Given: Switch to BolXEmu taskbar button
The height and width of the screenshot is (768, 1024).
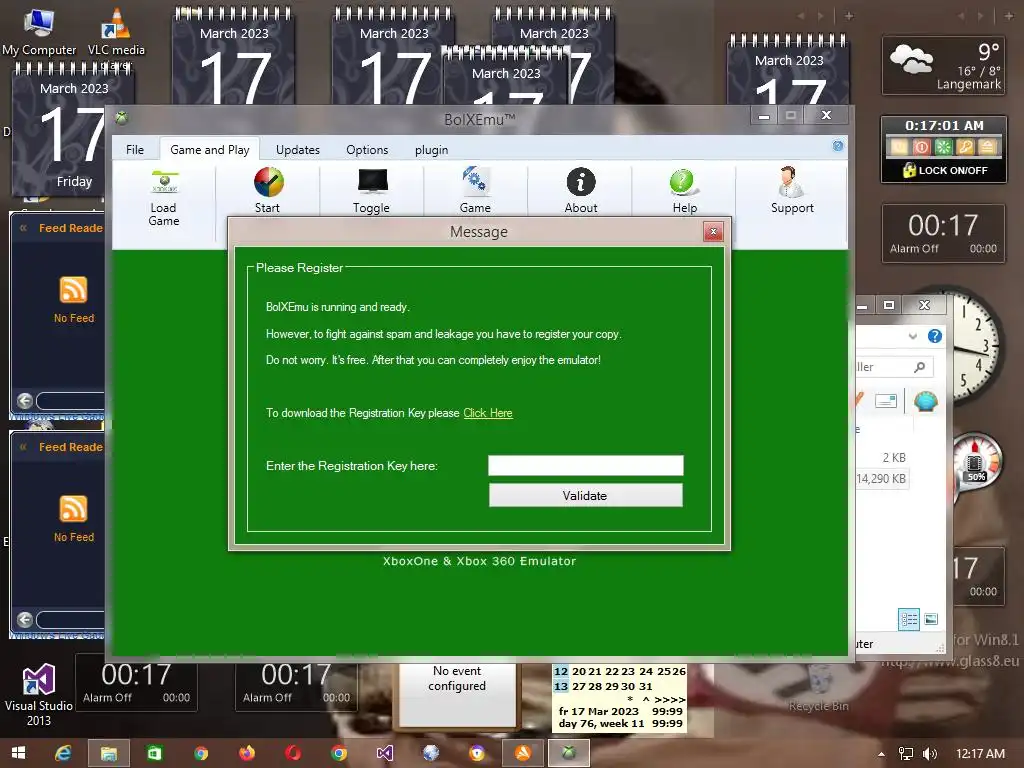Looking at the screenshot, I should tap(569, 753).
